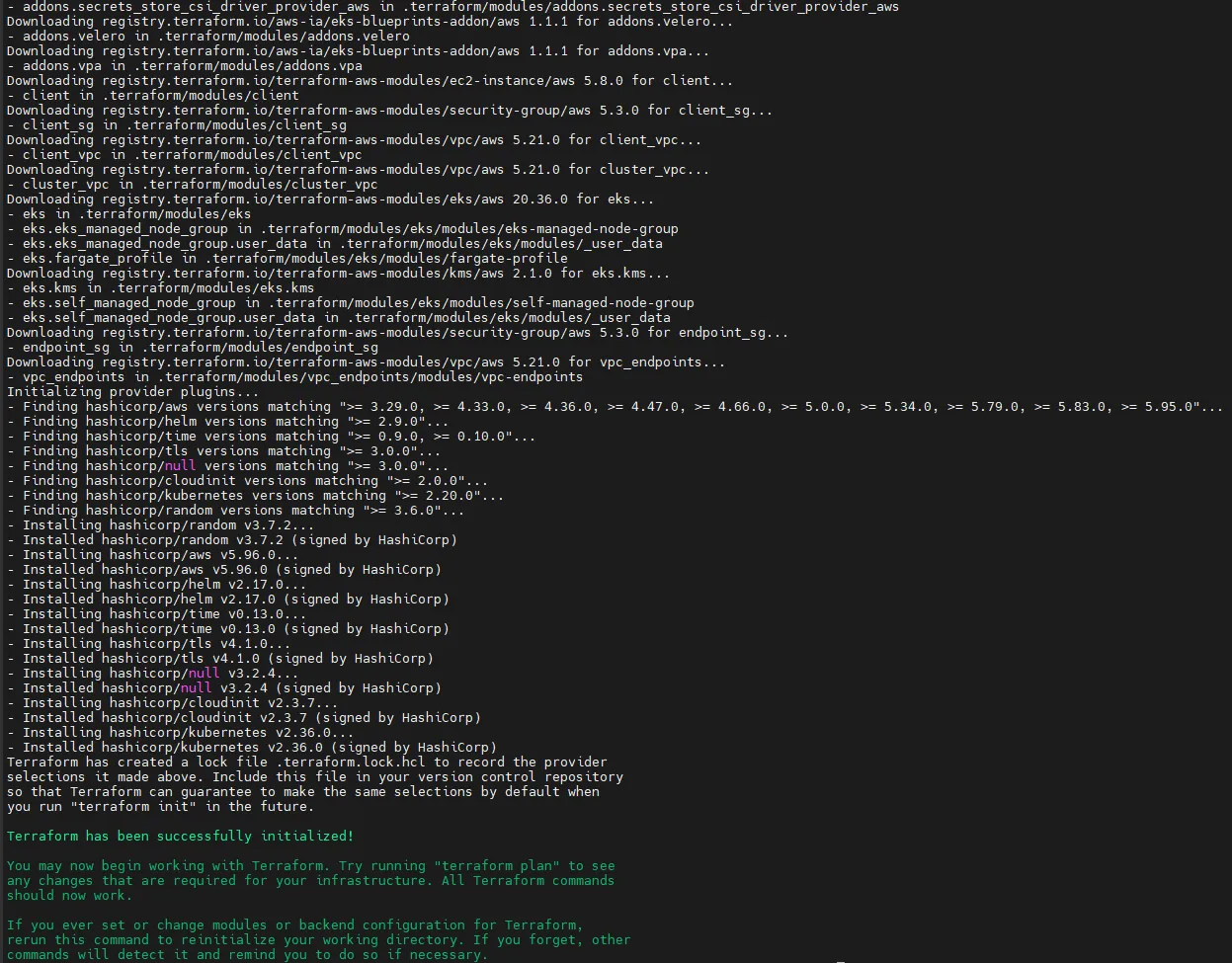Click the 'Finding hashicorp/random versions matching' line
The width and height of the screenshot is (1232, 963).
[236, 511]
